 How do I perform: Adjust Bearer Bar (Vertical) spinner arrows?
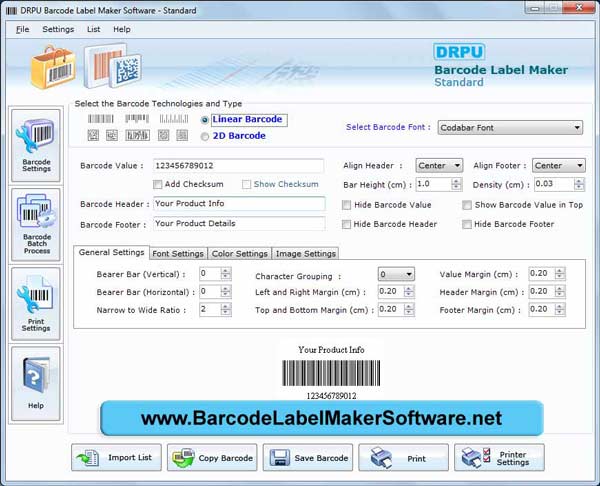tap(226, 274)
